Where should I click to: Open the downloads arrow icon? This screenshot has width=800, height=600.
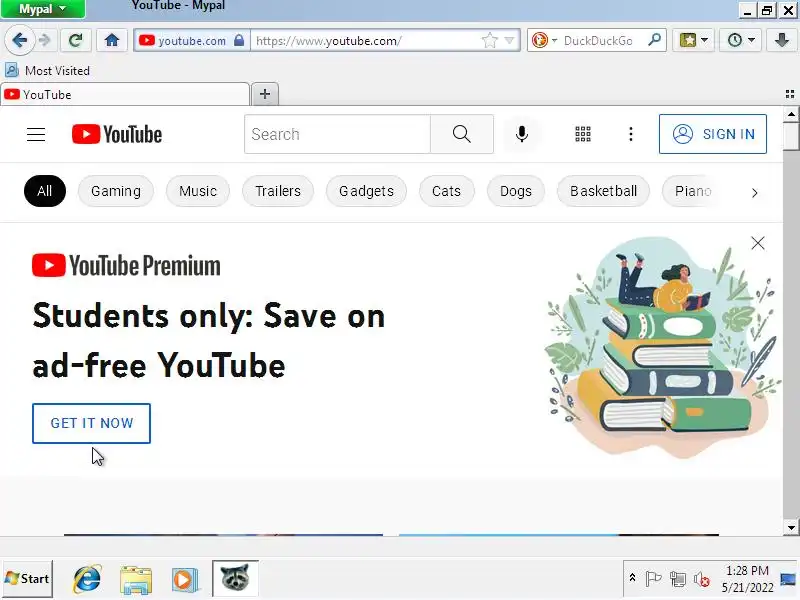(x=782, y=40)
